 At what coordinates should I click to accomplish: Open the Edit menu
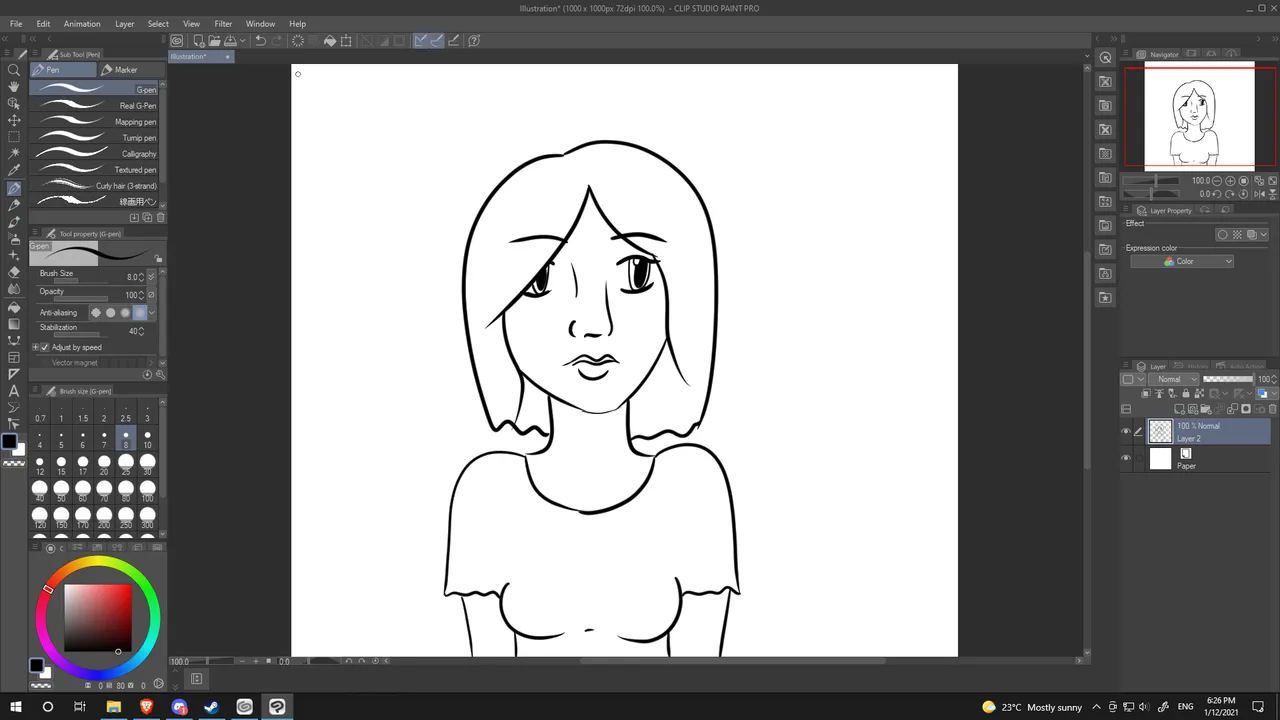tap(43, 23)
